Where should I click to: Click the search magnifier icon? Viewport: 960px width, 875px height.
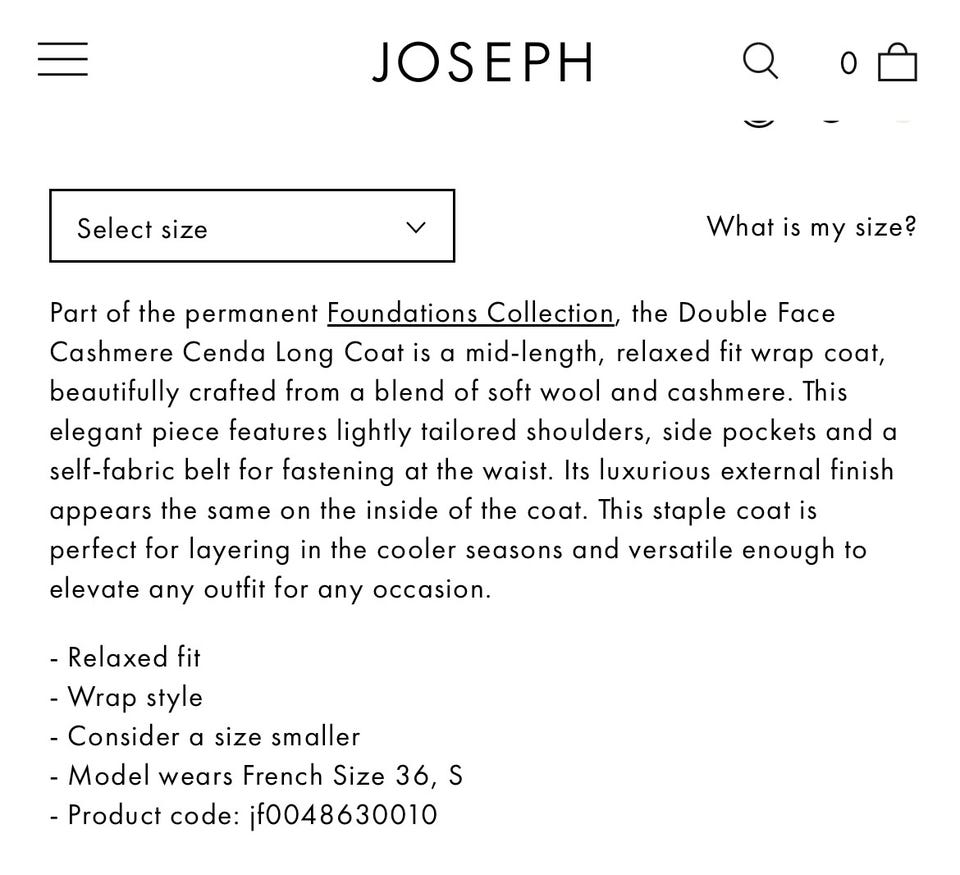click(760, 61)
